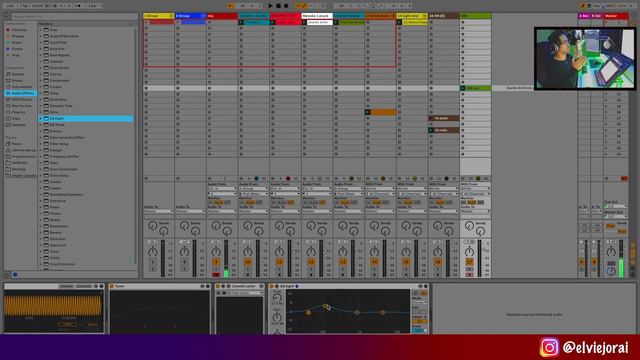640x360 pixels.
Task: Select the A Rev return track header
Action: 584,16
